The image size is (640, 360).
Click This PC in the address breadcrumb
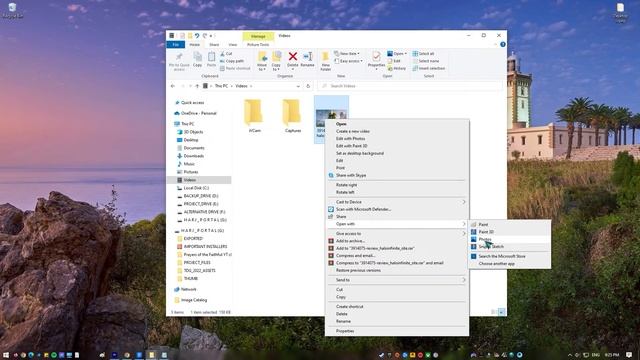[x=221, y=86]
